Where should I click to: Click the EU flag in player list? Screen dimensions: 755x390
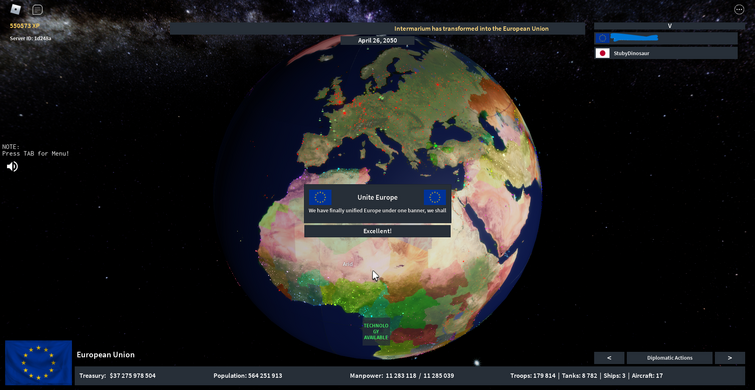pos(602,38)
